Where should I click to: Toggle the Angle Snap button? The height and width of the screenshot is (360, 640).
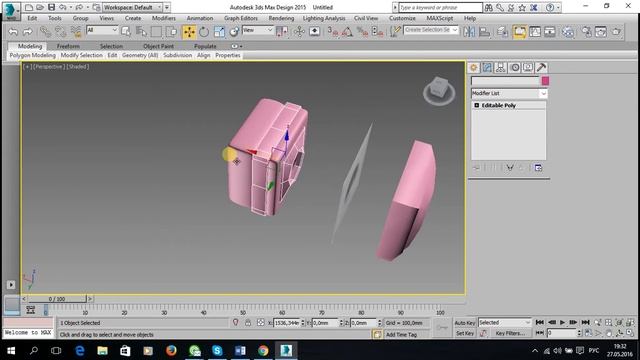pos(347,32)
